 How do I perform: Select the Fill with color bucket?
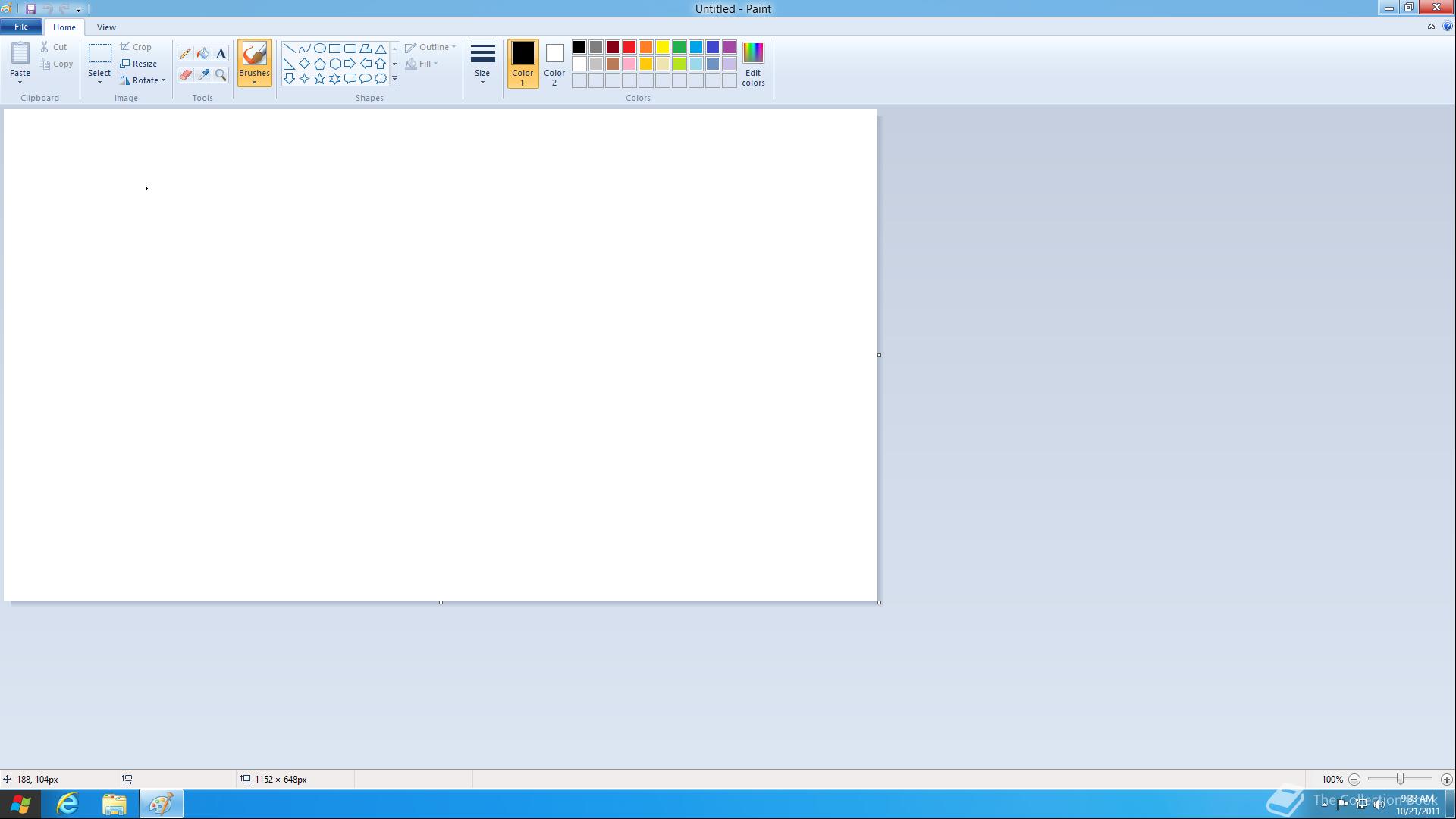point(203,54)
